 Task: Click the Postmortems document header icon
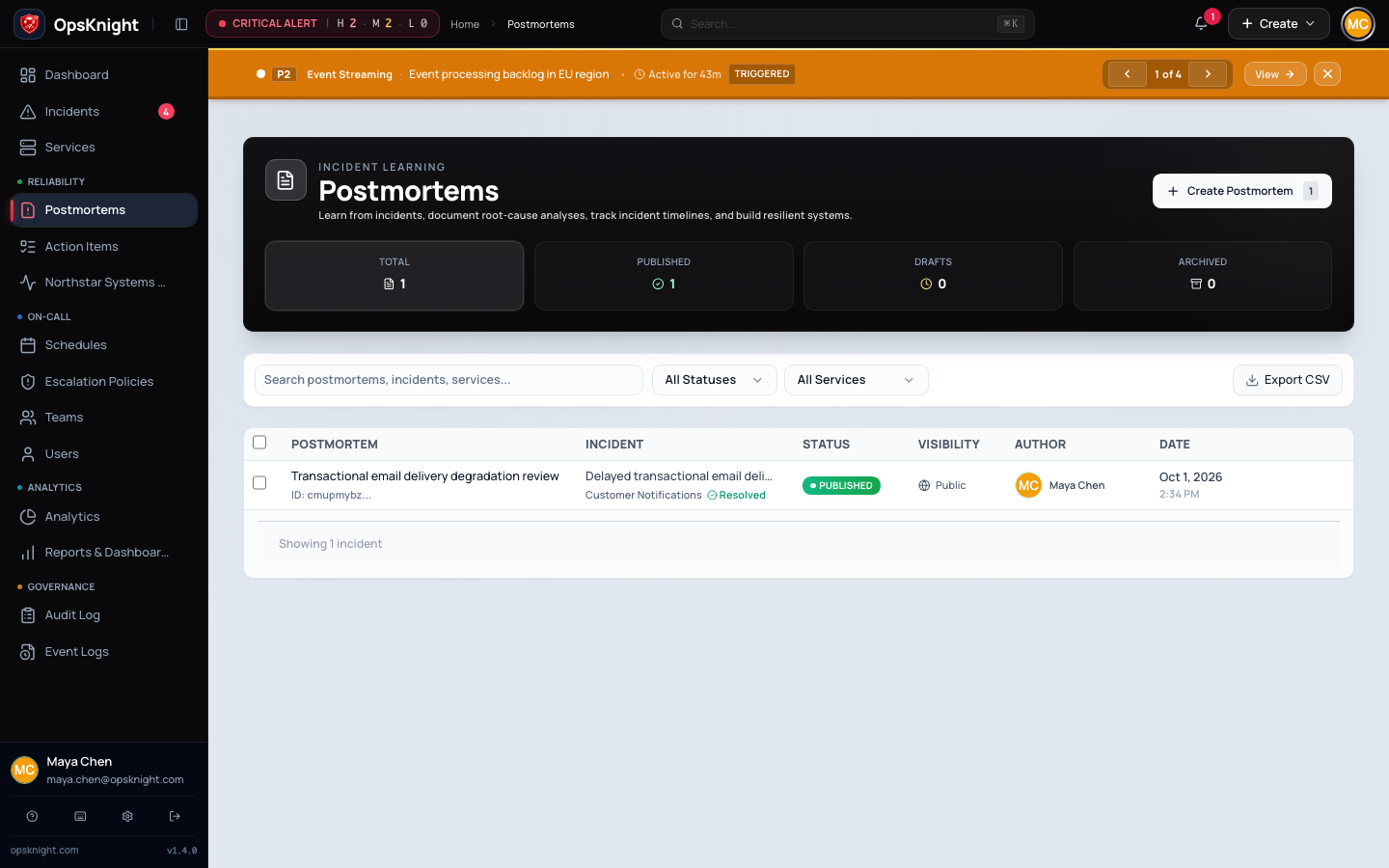[x=286, y=180]
